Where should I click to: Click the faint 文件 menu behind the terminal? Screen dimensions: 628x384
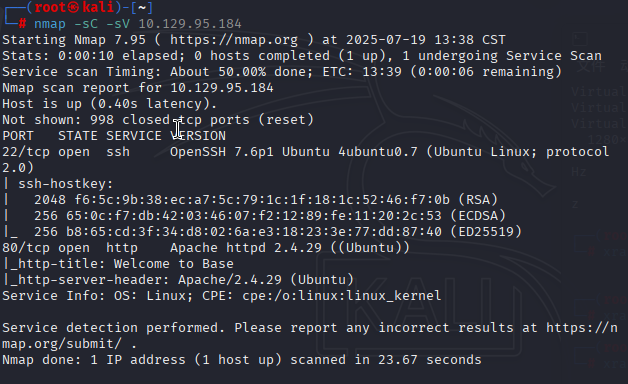pyautogui.click(x=591, y=65)
